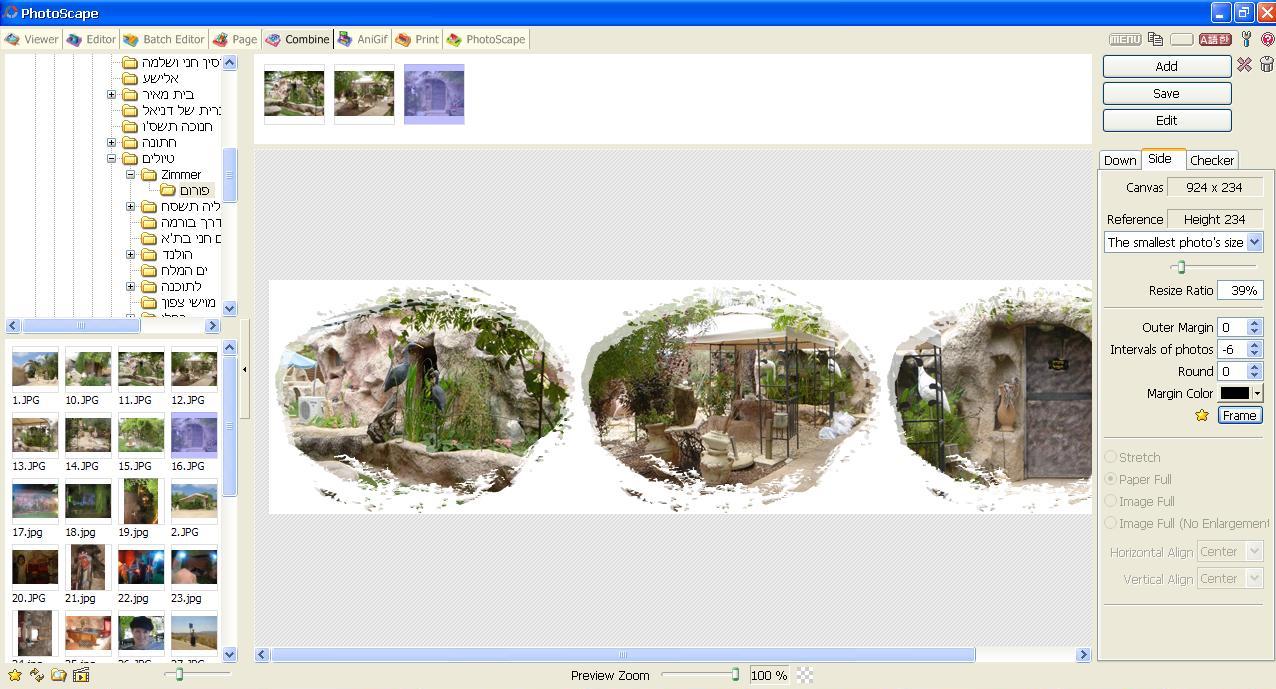The width and height of the screenshot is (1276, 689).
Task: Click the copy pages icon beside MENU
Action: pos(1155,39)
